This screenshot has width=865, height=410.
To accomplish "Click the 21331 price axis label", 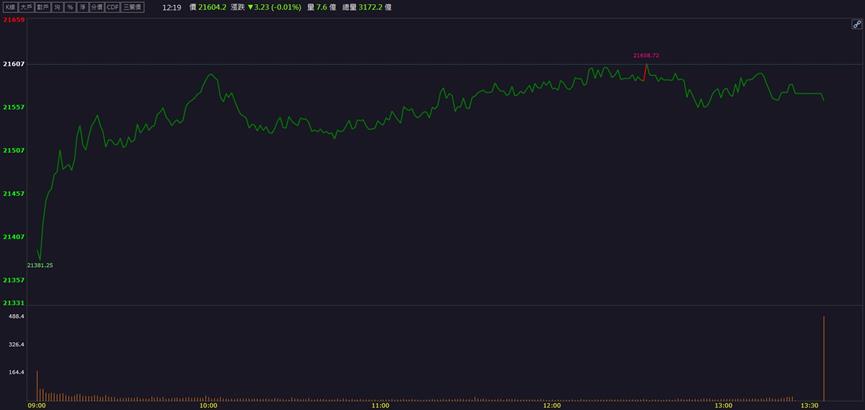I will tap(12, 302).
